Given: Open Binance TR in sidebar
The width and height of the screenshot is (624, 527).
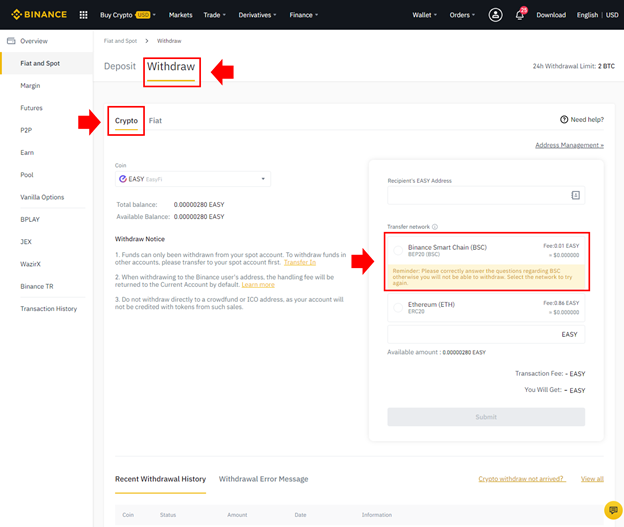Looking at the screenshot, I should click(x=37, y=286).
